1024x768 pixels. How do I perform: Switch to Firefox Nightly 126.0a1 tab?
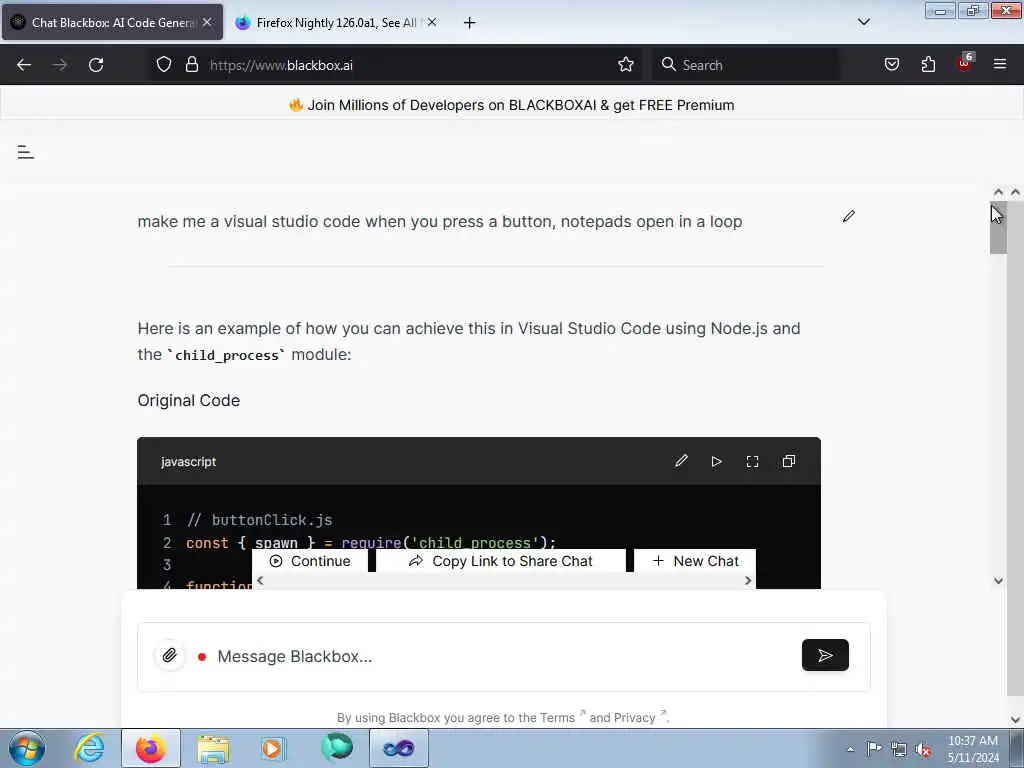pyautogui.click(x=336, y=22)
